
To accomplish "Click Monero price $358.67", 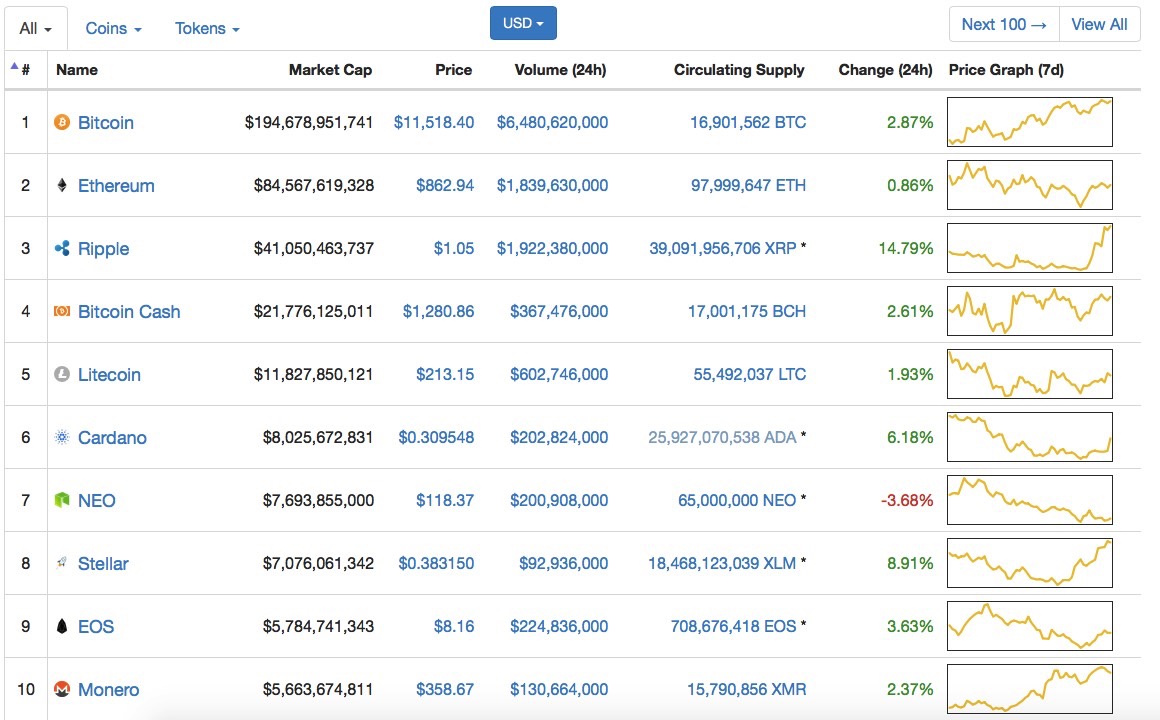I will click(x=445, y=689).
